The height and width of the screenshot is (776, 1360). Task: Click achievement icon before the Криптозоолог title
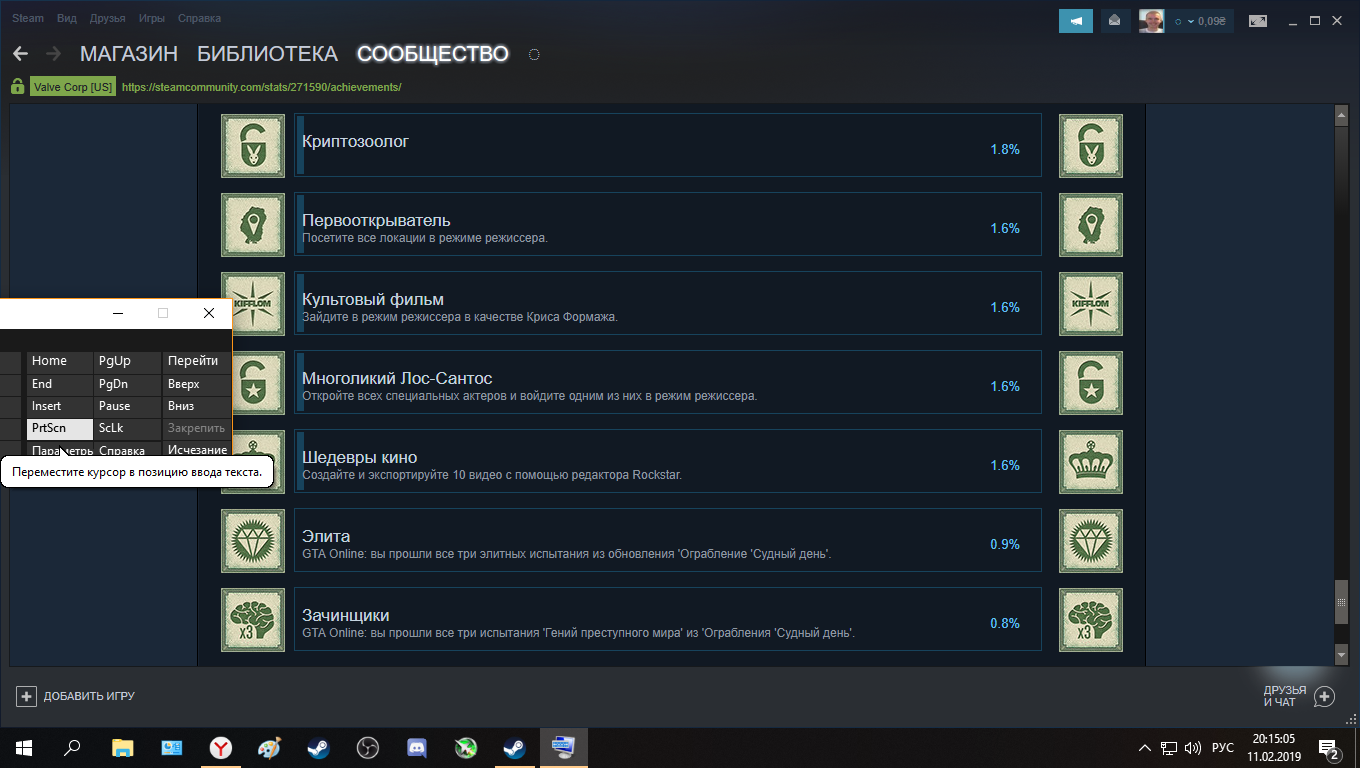tap(253, 146)
